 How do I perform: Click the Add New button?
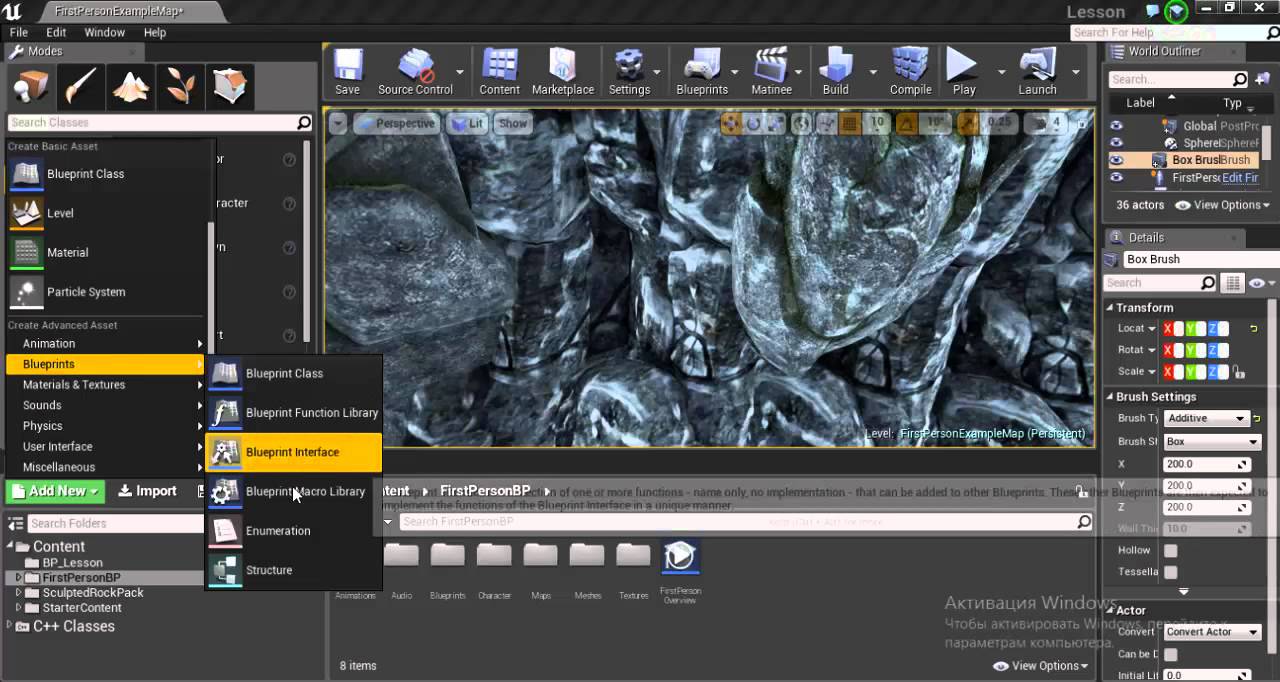tap(55, 491)
